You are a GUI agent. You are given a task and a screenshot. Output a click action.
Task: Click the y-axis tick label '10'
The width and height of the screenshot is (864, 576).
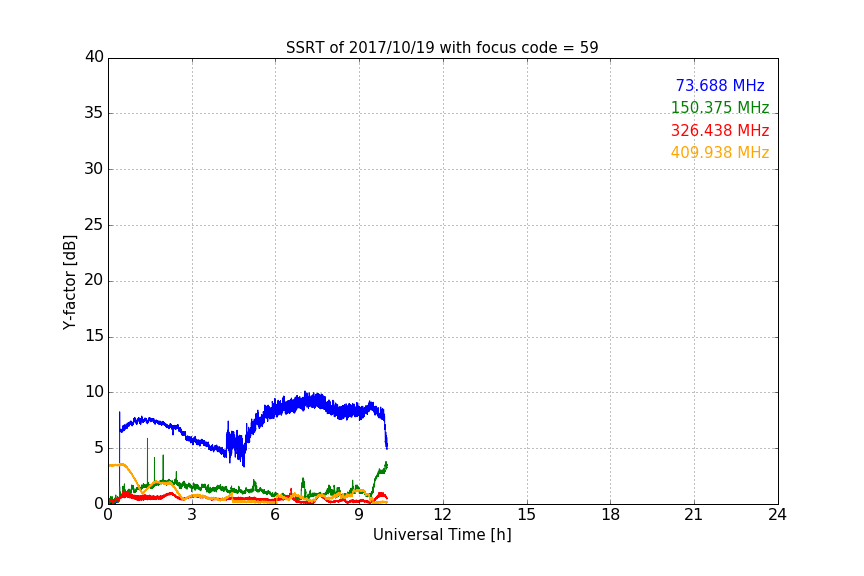[94, 392]
